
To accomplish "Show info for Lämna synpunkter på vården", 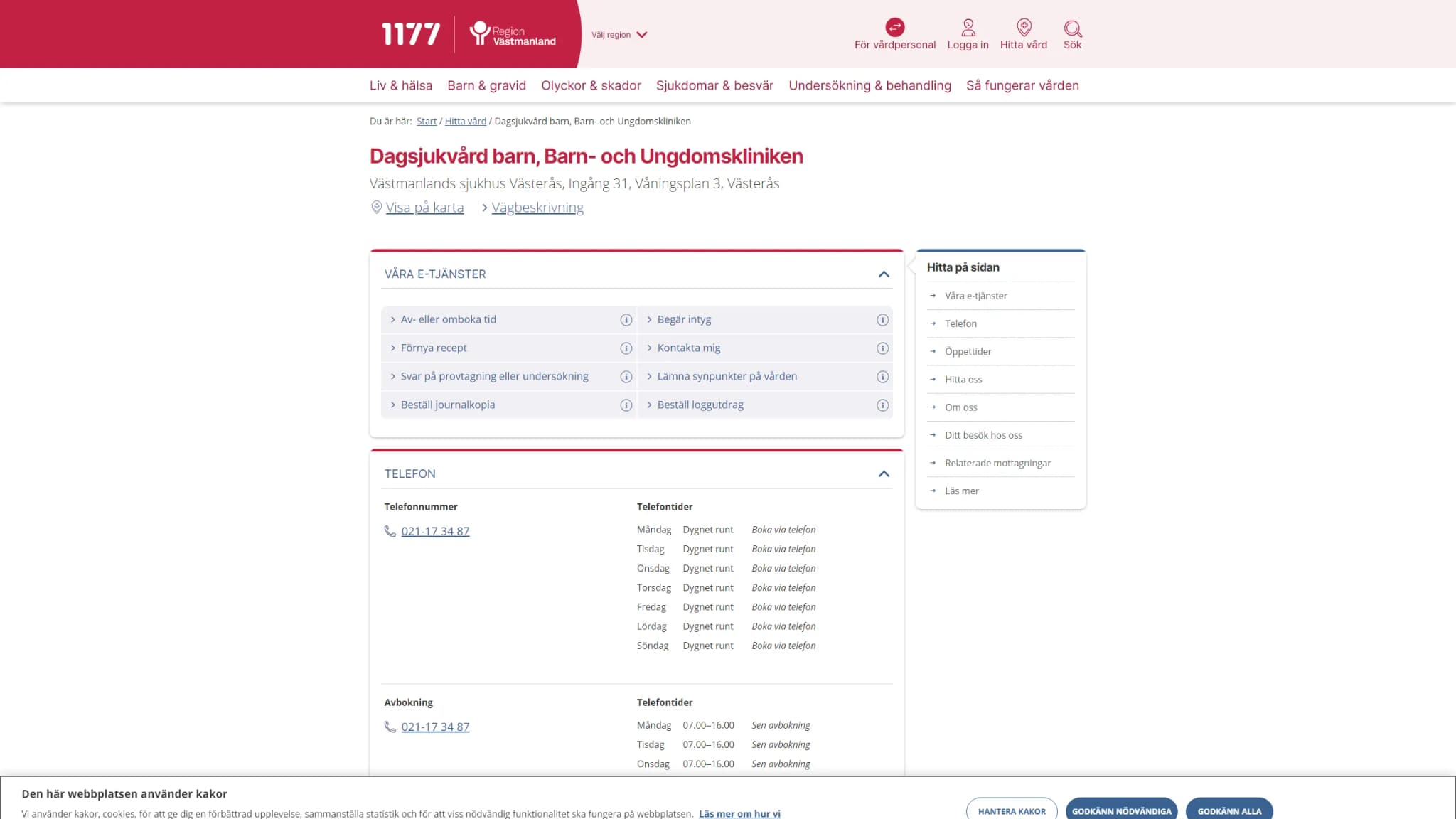I will tap(882, 377).
